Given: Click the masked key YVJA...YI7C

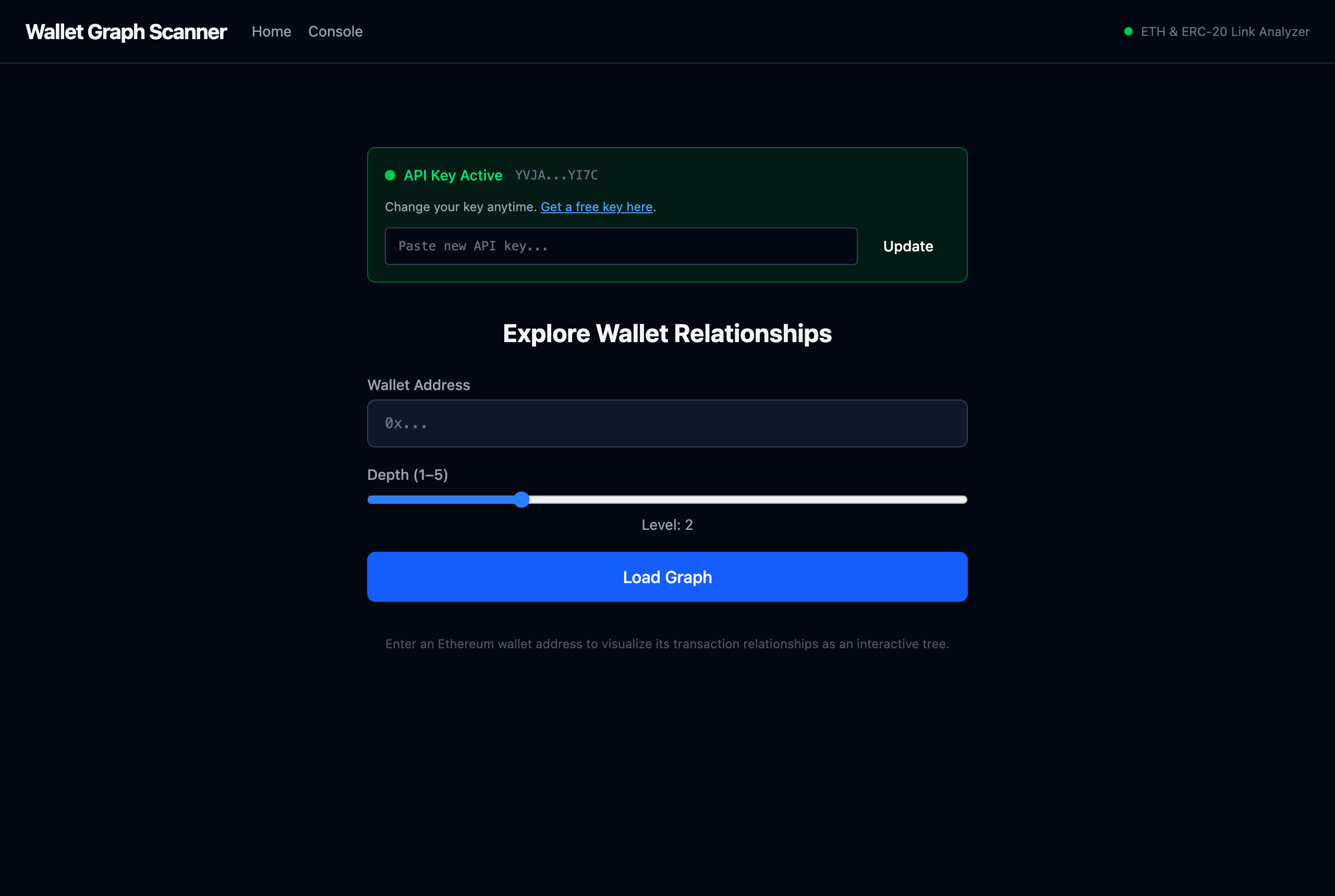Looking at the screenshot, I should [x=556, y=175].
